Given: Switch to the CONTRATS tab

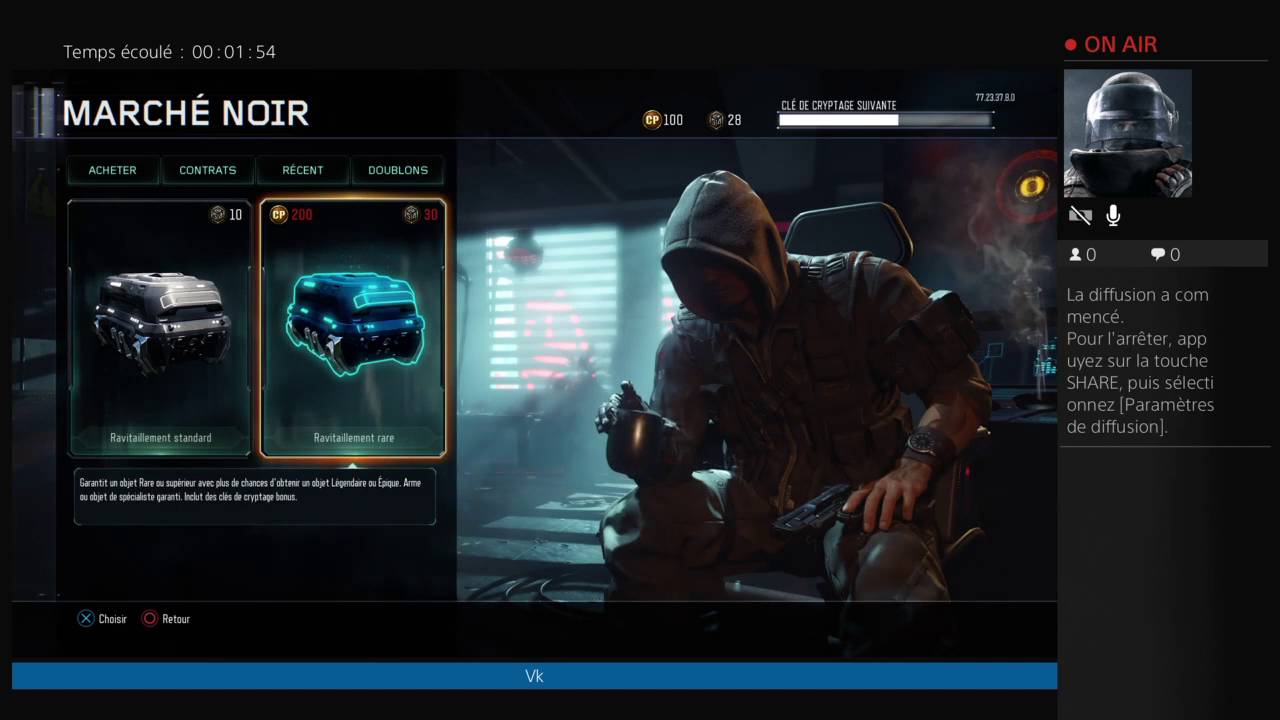Looking at the screenshot, I should [208, 170].
